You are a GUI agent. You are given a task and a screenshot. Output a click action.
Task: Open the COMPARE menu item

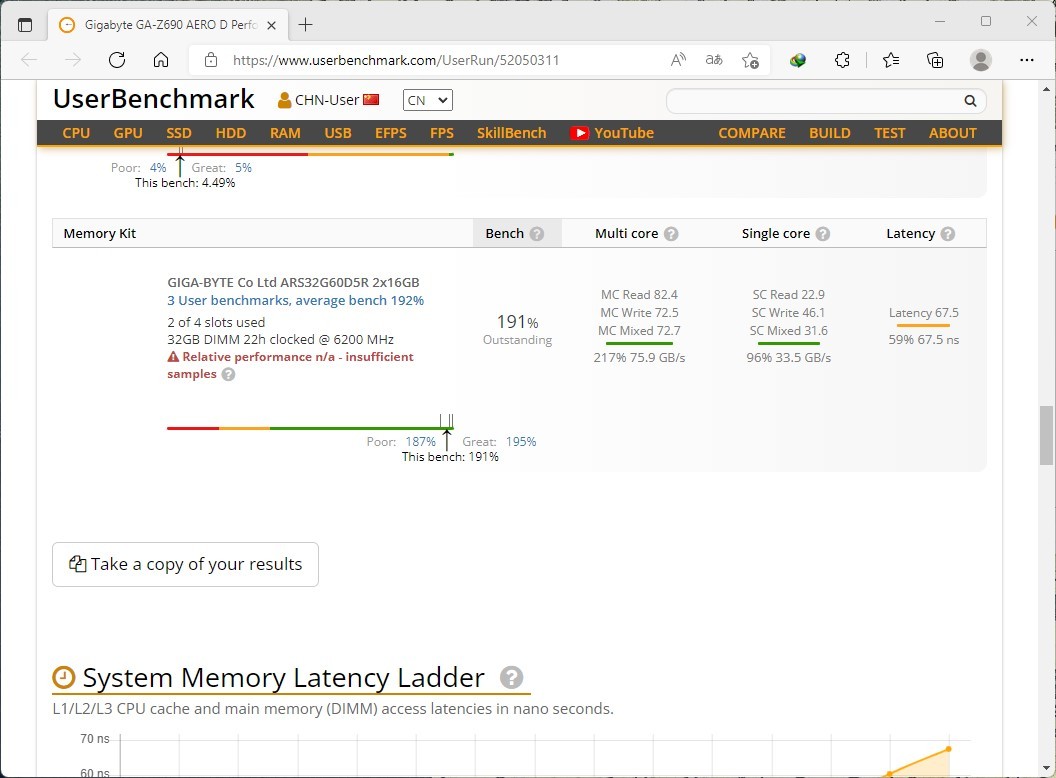pyautogui.click(x=752, y=133)
